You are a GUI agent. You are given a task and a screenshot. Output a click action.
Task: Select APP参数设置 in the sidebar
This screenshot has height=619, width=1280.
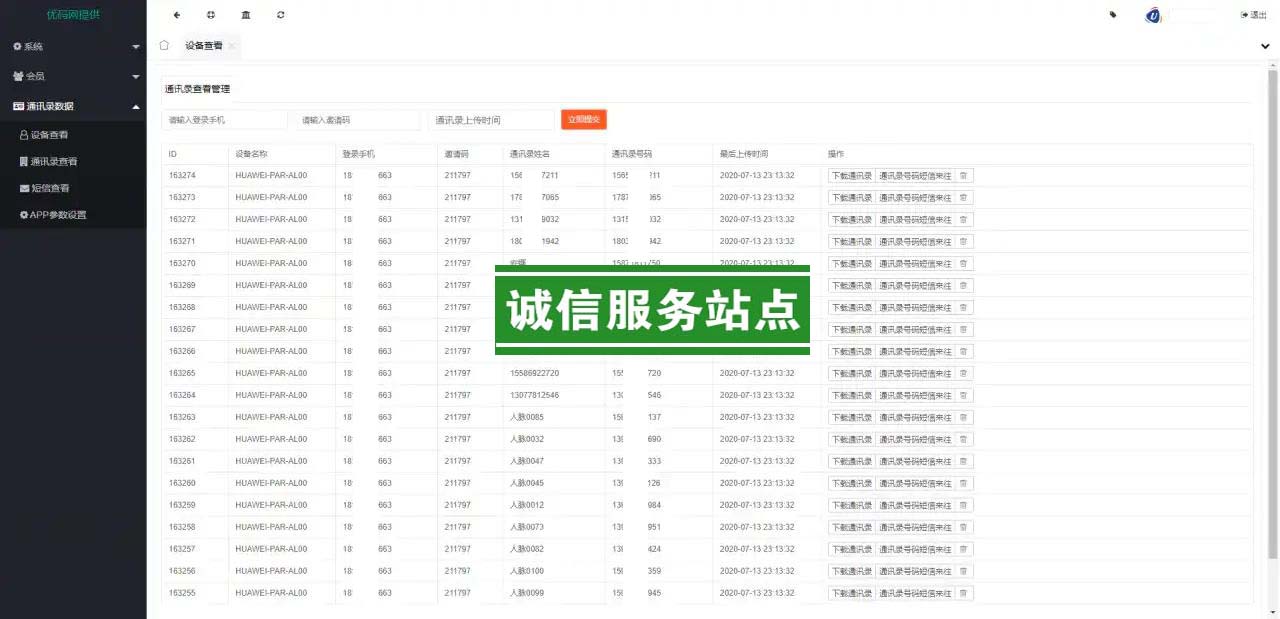tap(57, 215)
